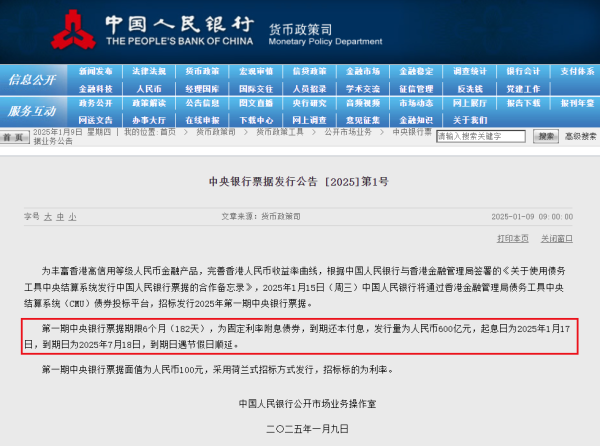The width and height of the screenshot is (600, 446).
Task: Click the 首页 button left of the date
Action: tap(15, 137)
